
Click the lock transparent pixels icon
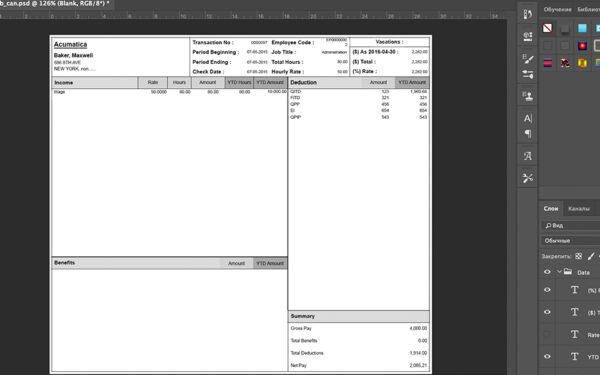point(579,256)
